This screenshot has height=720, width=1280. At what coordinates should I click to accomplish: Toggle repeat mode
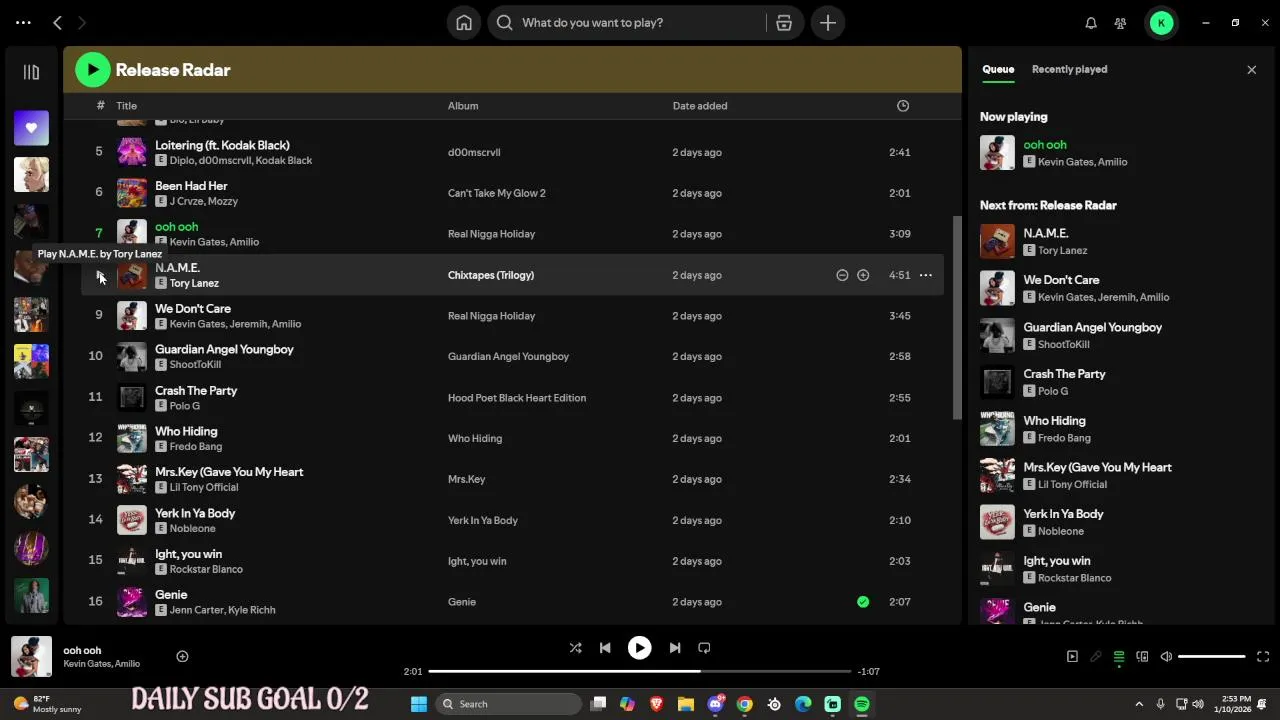[x=704, y=648]
